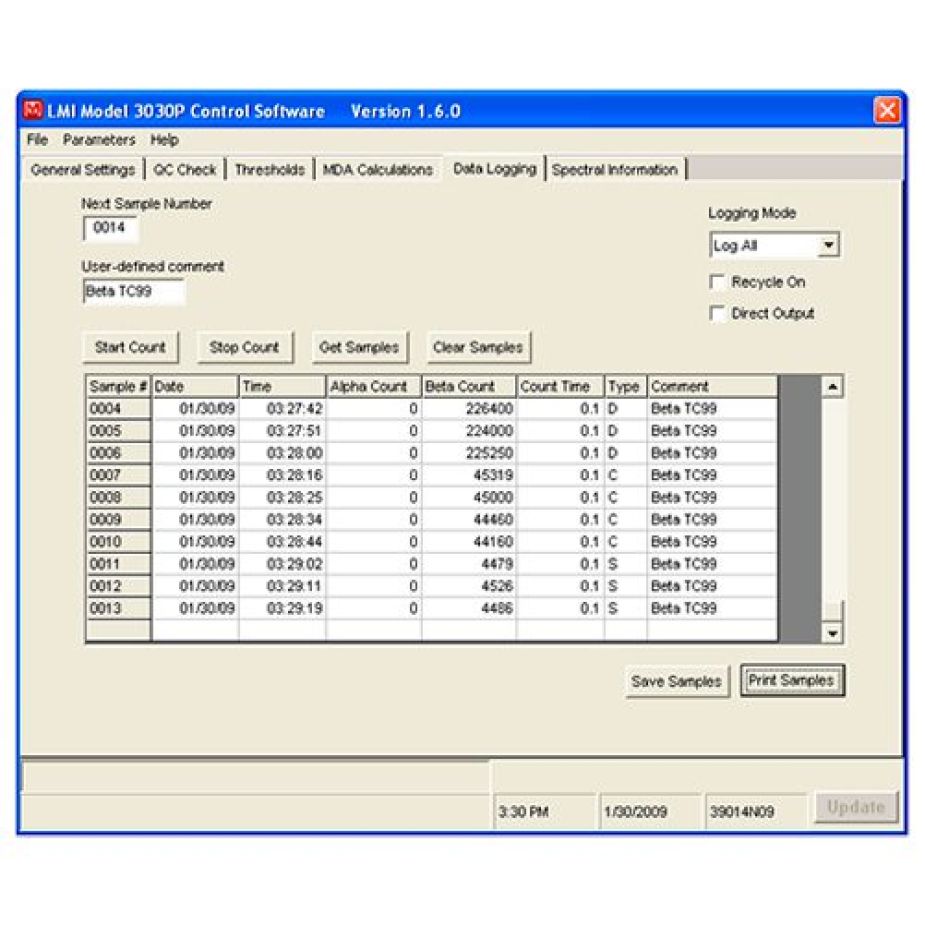Expand the Logging Mode dropdown
The image size is (925, 925).
pyautogui.click(x=828, y=246)
